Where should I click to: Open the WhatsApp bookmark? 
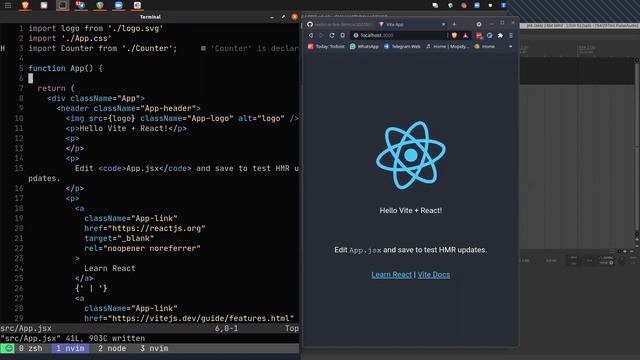[x=364, y=47]
